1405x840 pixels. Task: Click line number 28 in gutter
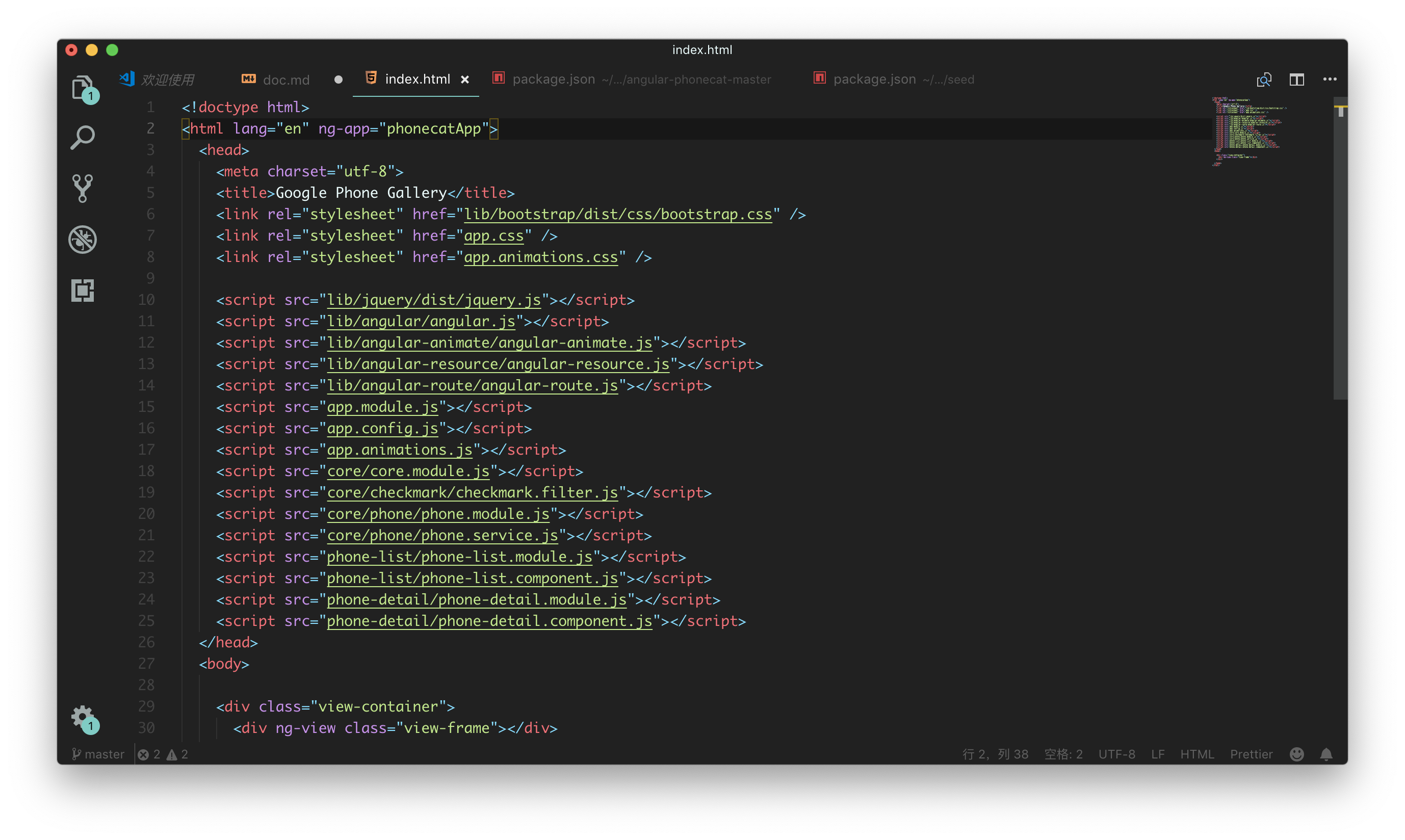(x=146, y=686)
